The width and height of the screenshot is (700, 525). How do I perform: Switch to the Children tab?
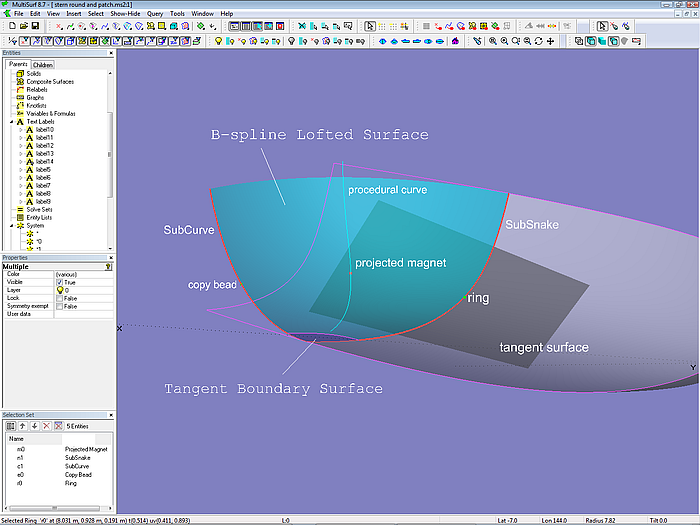43,65
